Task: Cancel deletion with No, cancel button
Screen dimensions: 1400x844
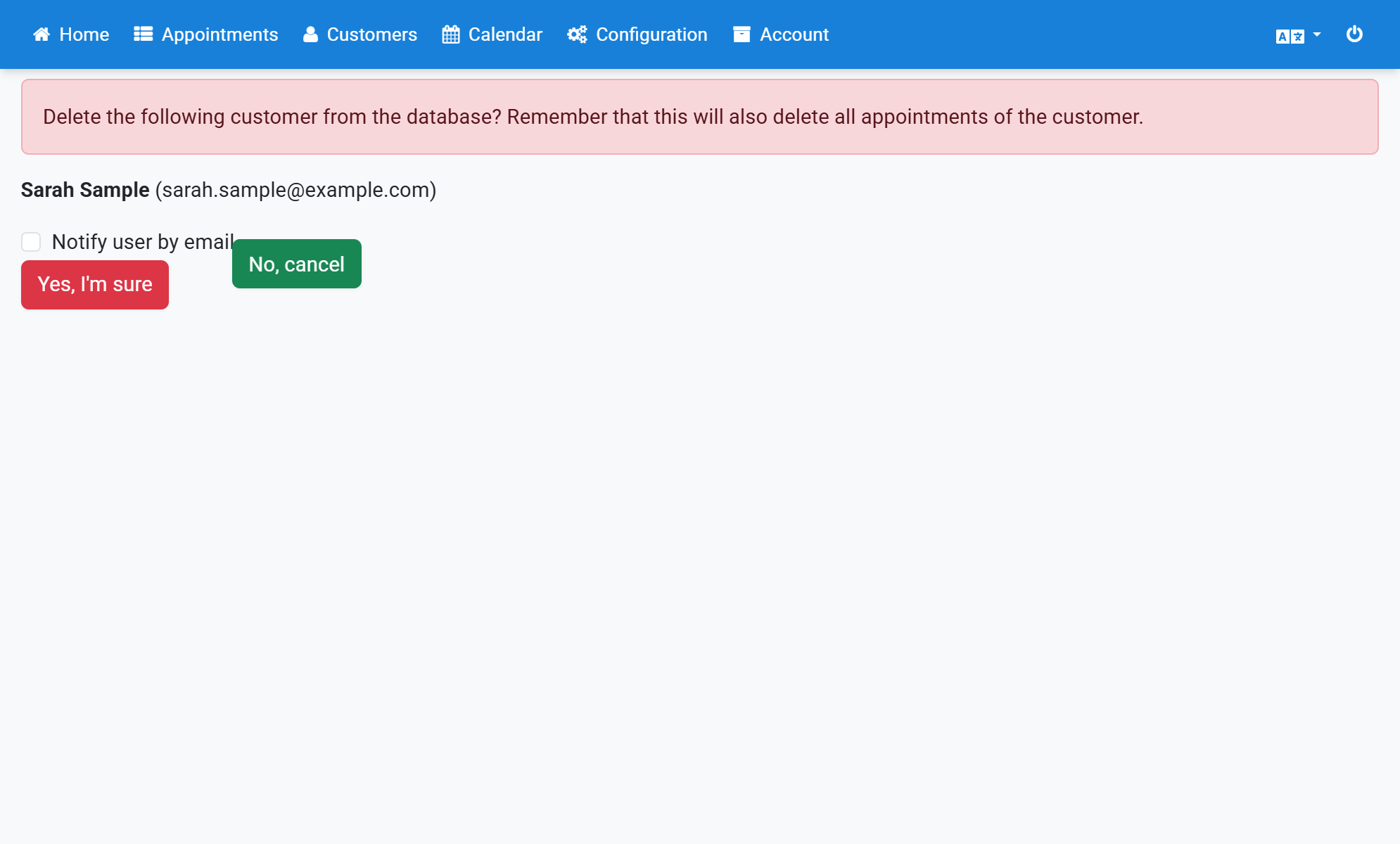Action: click(297, 264)
